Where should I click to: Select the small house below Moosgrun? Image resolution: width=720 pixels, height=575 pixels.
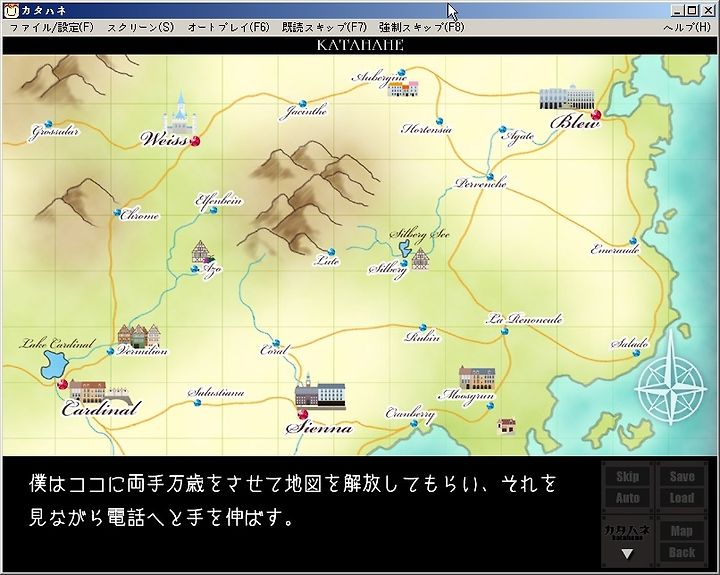coord(506,425)
